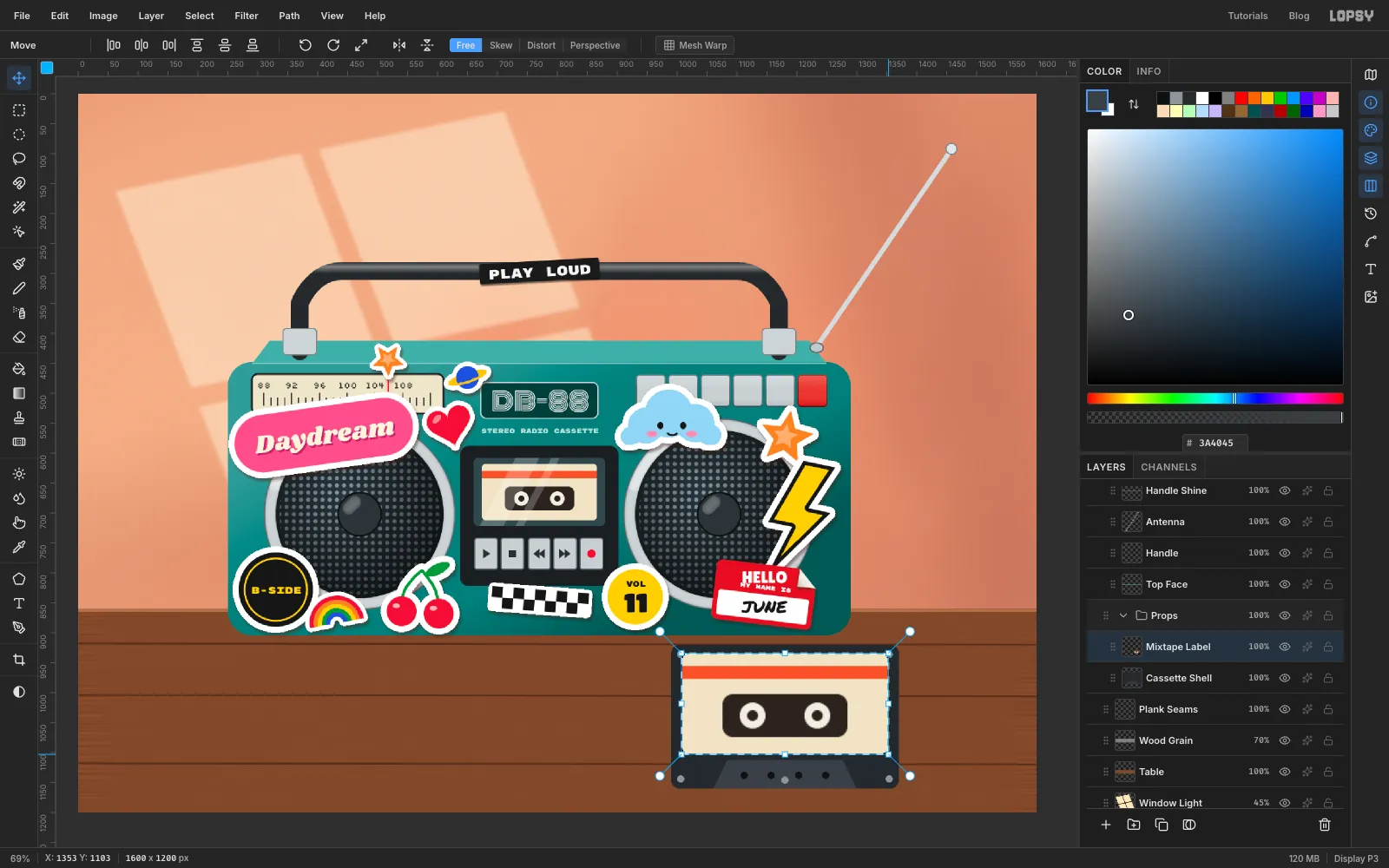Click the hex color input field
The width and height of the screenshot is (1389, 868).
[x=1215, y=443]
